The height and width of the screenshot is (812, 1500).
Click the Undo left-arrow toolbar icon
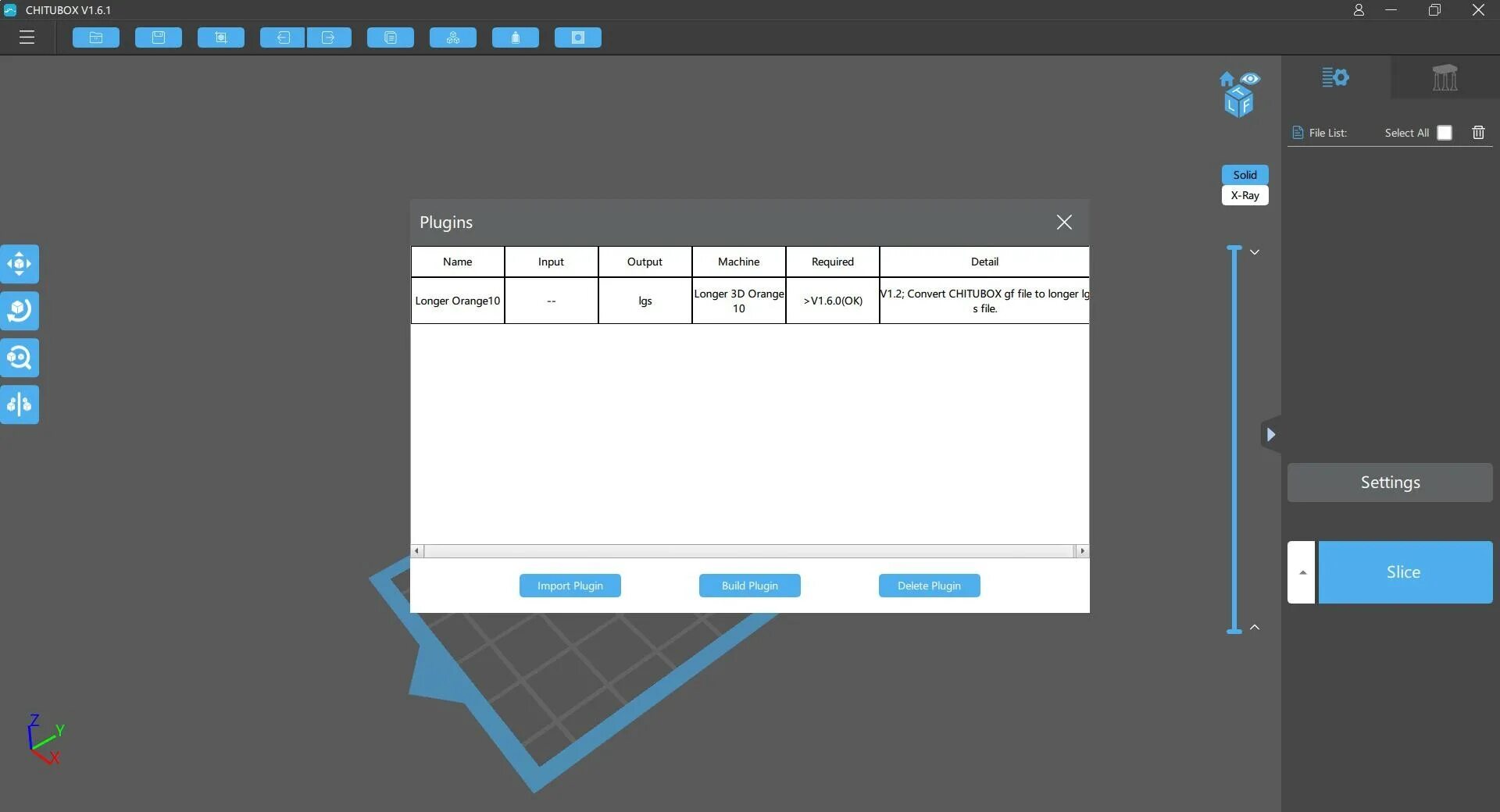click(283, 37)
